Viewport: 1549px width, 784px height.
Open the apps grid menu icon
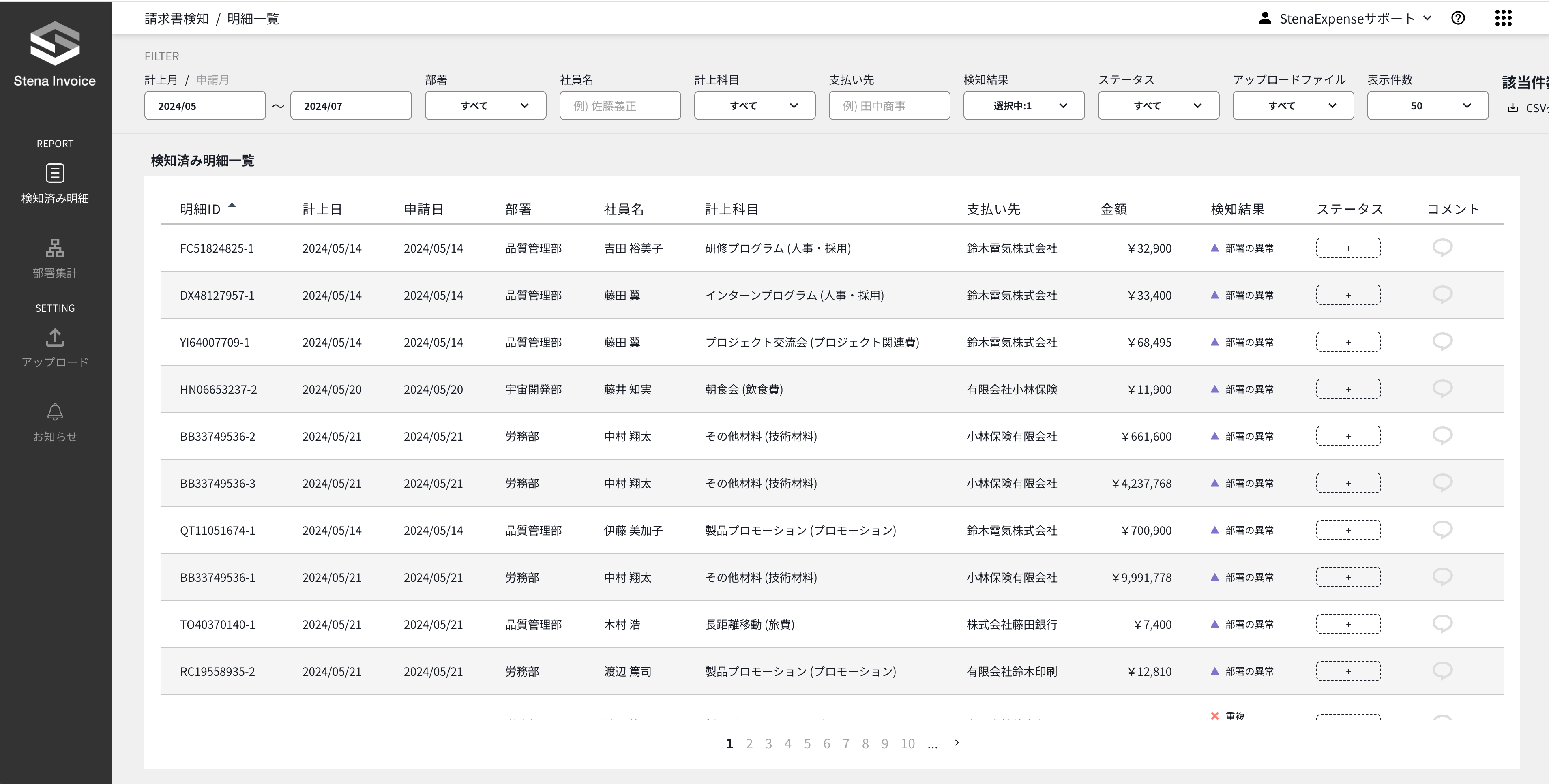click(1503, 18)
